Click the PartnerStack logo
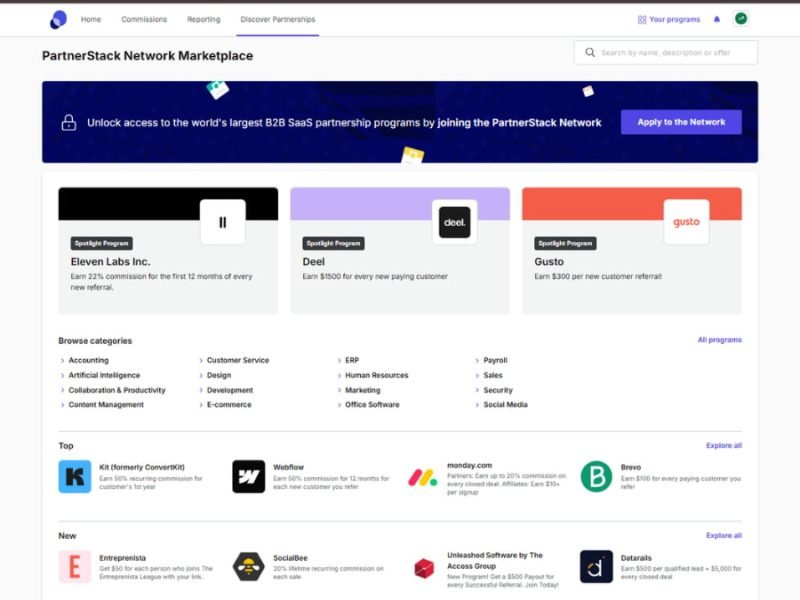 coord(58,19)
